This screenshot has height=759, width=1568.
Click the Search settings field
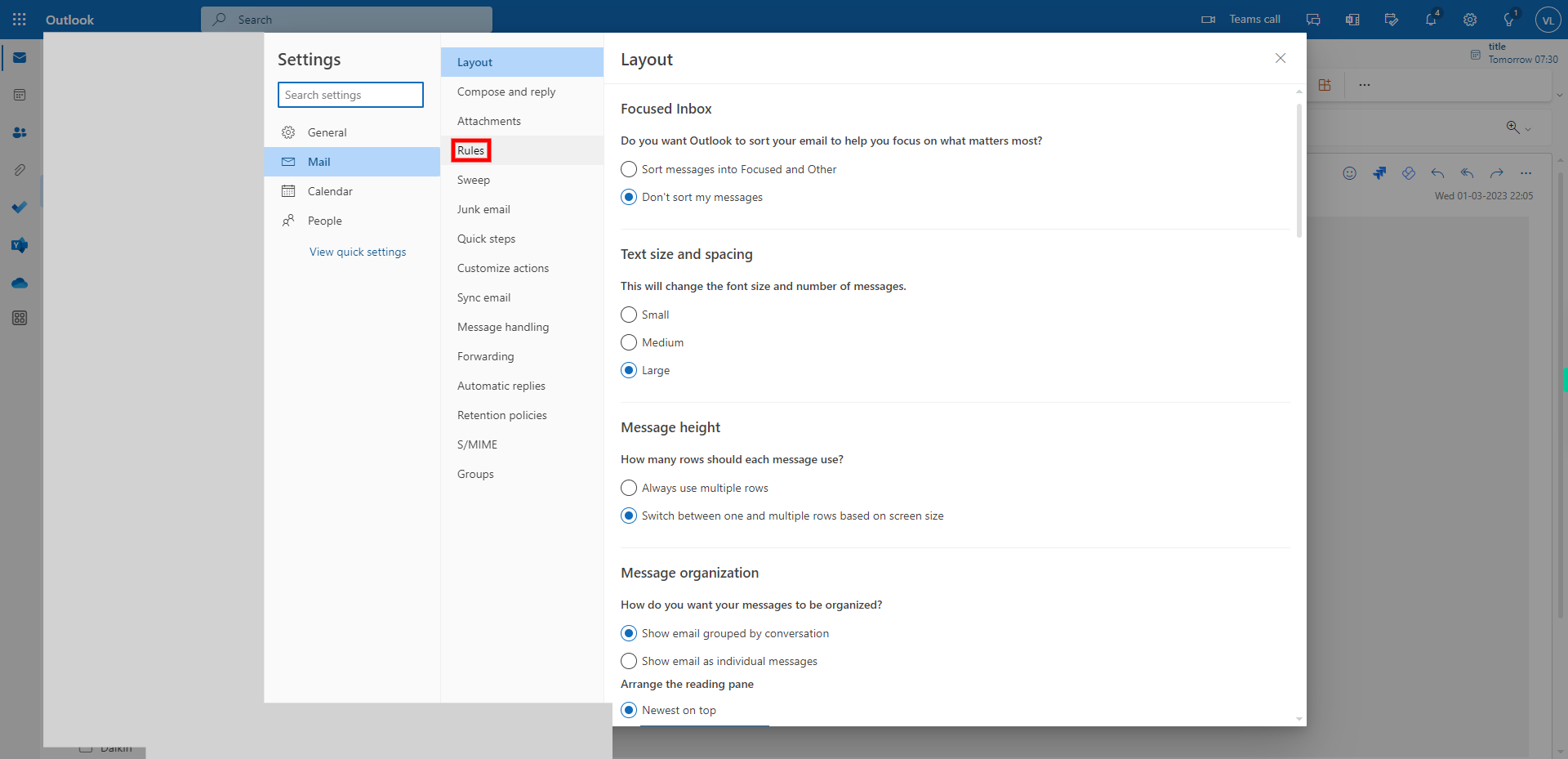tap(350, 95)
